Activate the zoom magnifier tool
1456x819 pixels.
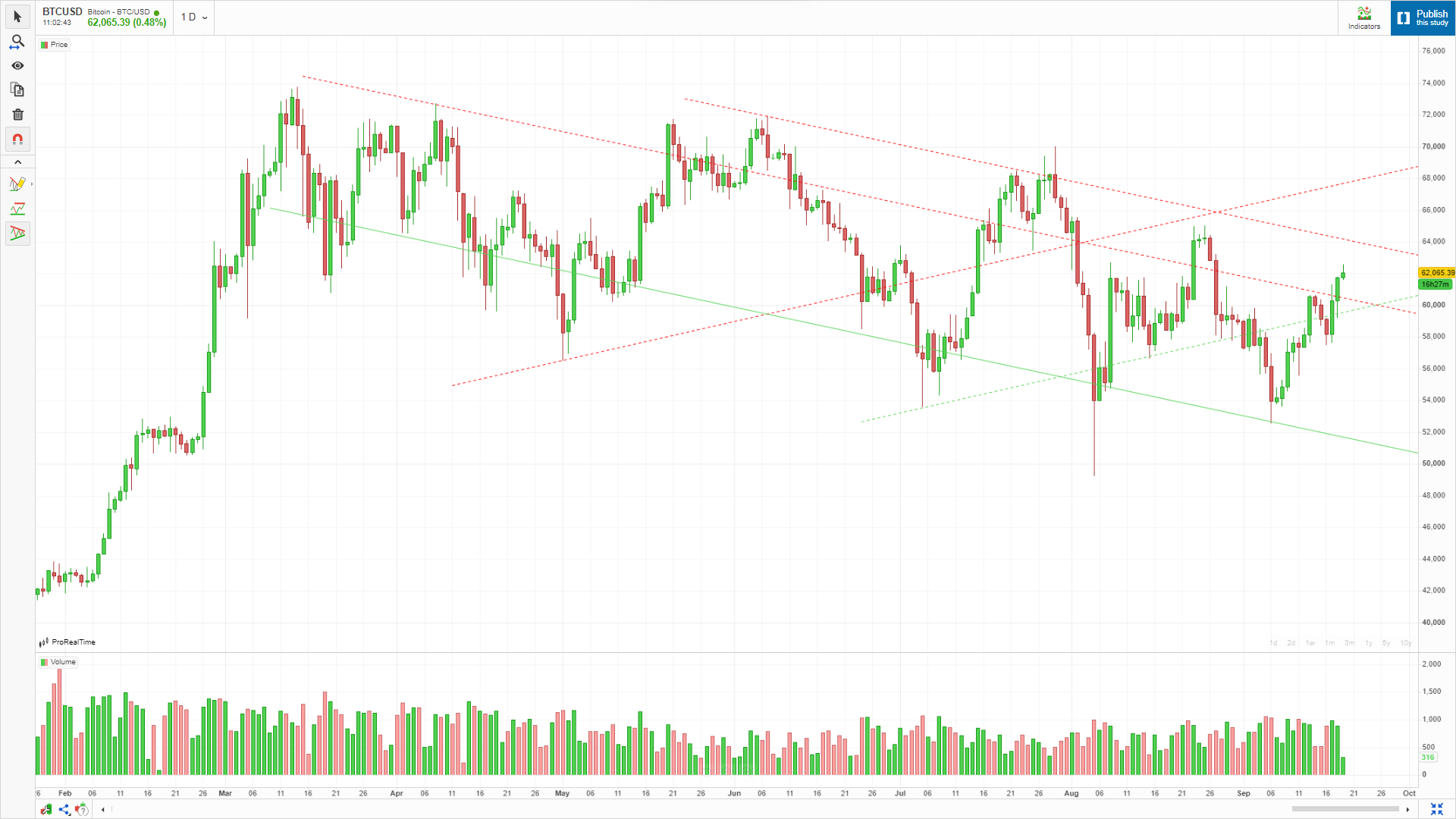17,41
